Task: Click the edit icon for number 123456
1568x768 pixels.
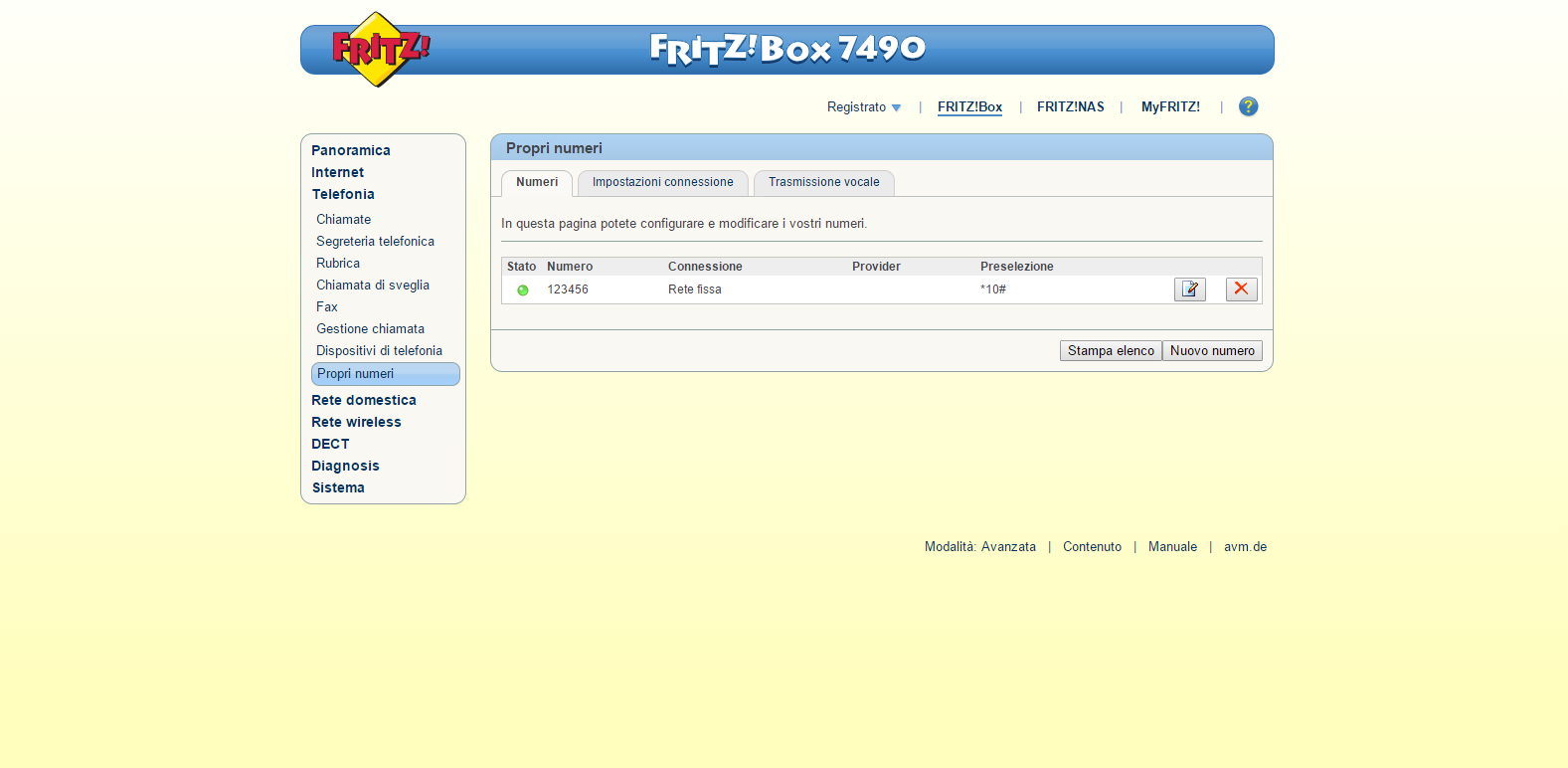Action: [x=1189, y=289]
